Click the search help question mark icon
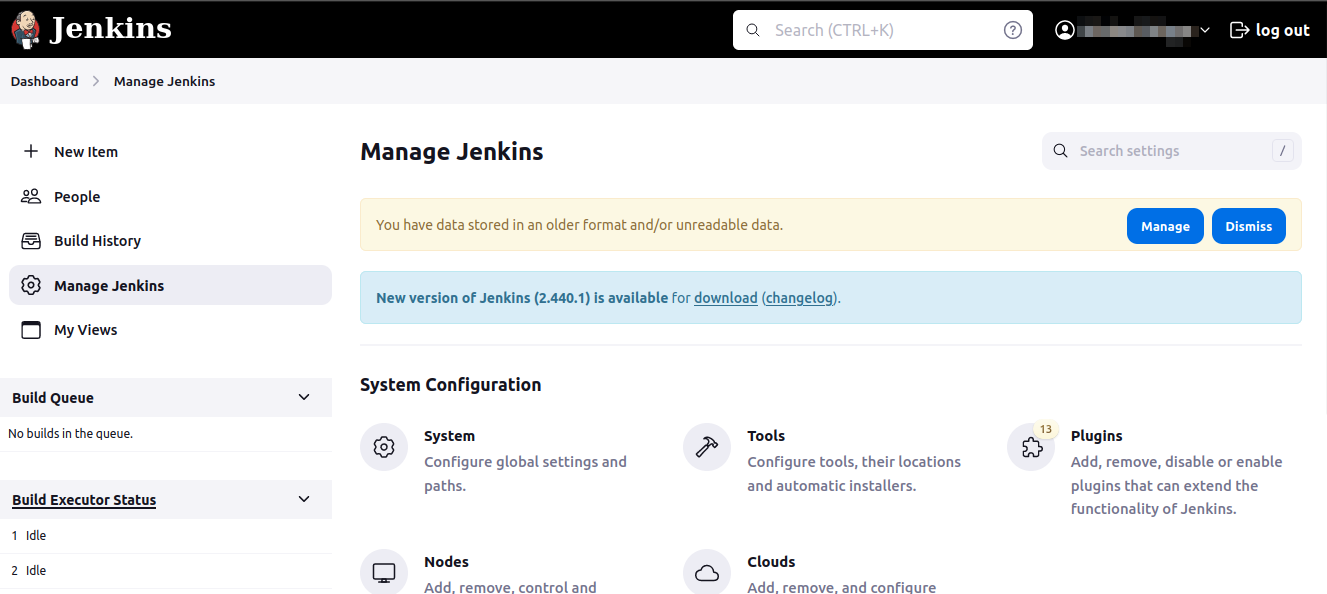1327x594 pixels. tap(1013, 30)
